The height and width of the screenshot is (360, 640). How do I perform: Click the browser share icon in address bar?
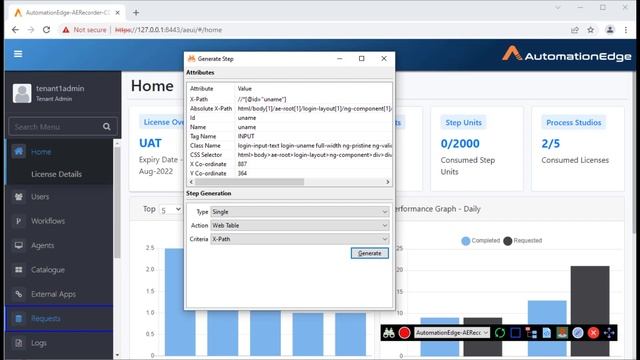(575, 30)
